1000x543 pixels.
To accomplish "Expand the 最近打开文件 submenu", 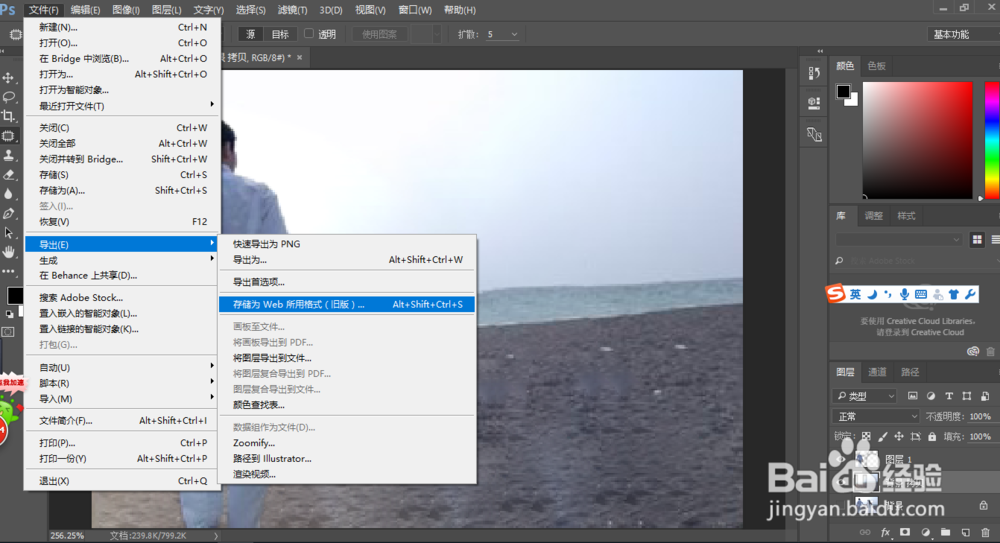I will click(122, 106).
